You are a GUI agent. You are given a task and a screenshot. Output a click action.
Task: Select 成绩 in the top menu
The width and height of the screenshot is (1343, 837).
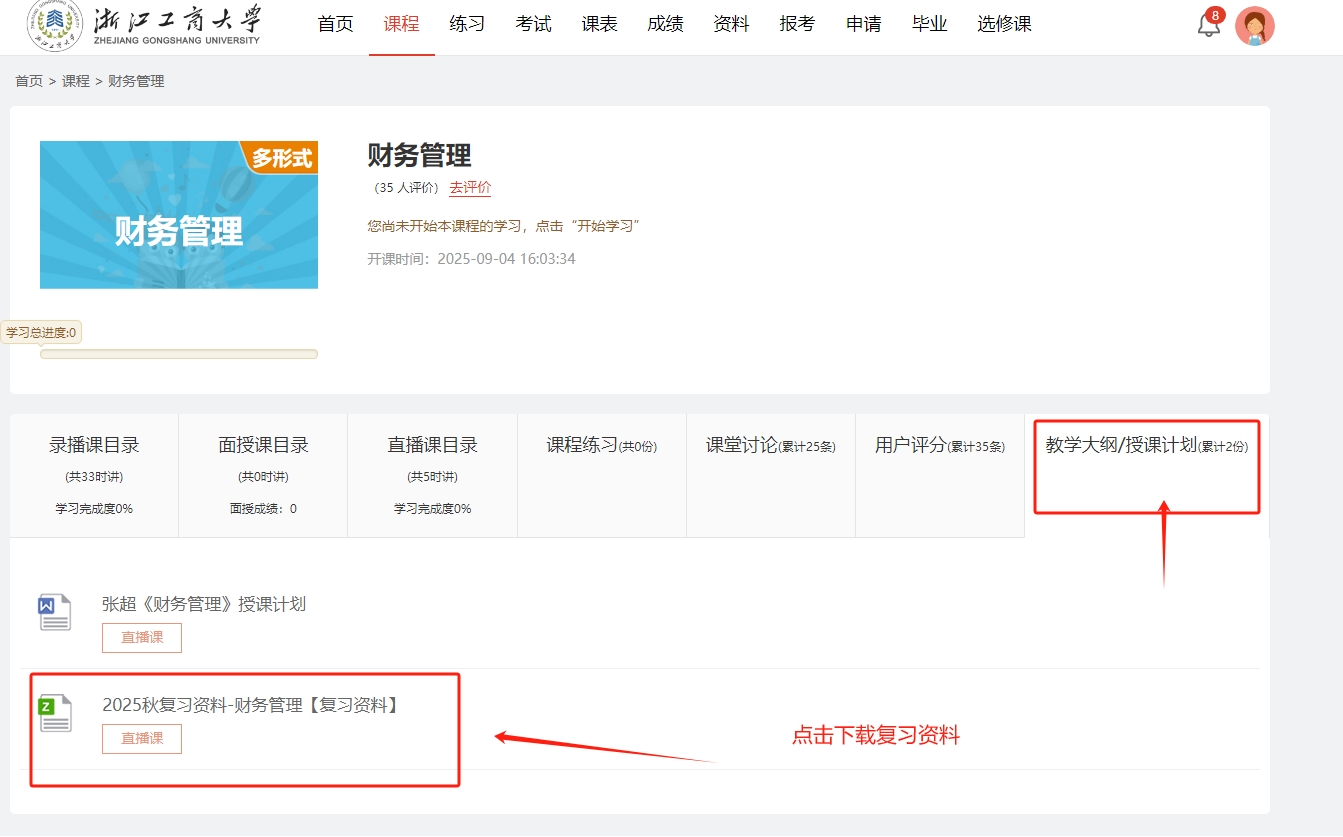click(665, 24)
